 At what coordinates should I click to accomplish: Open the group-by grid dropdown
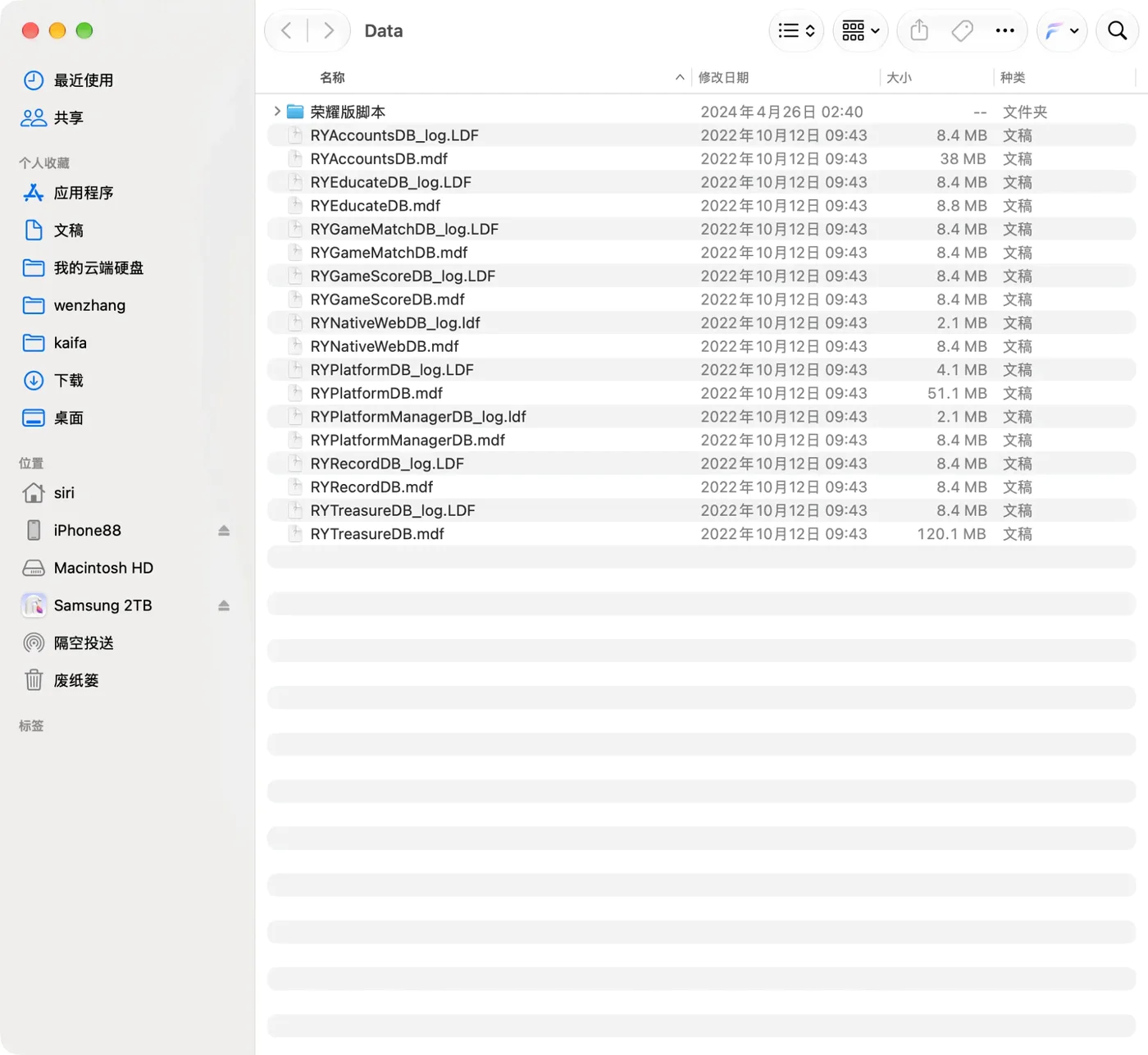pos(860,31)
